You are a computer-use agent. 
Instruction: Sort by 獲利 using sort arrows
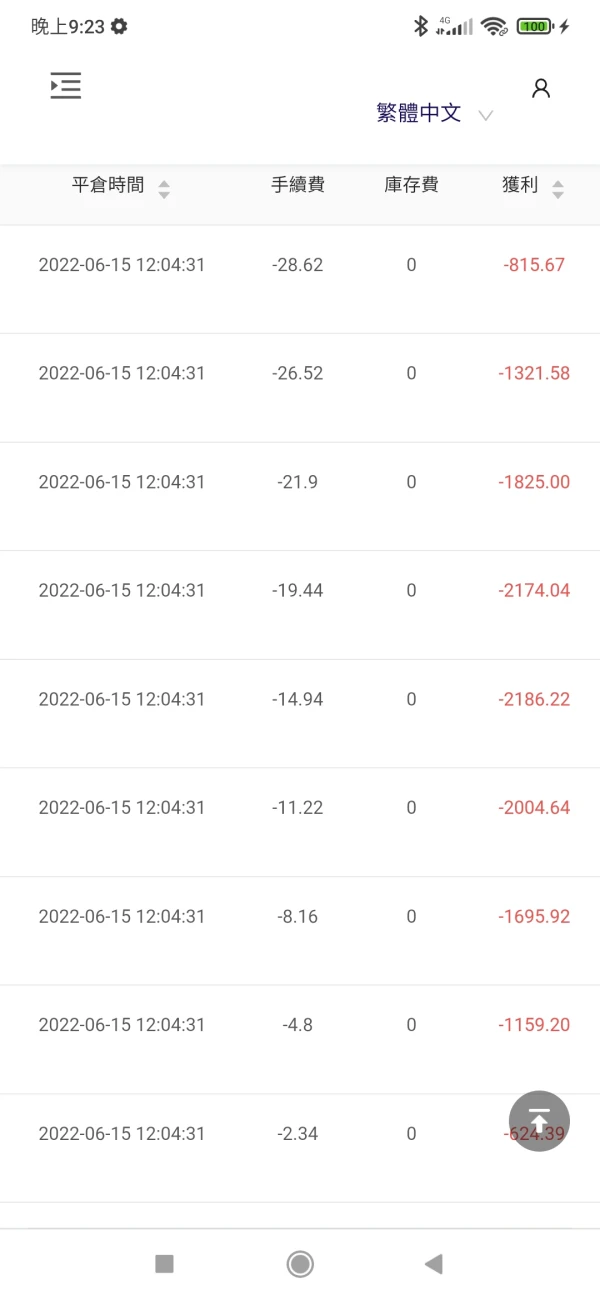[x=558, y=189]
